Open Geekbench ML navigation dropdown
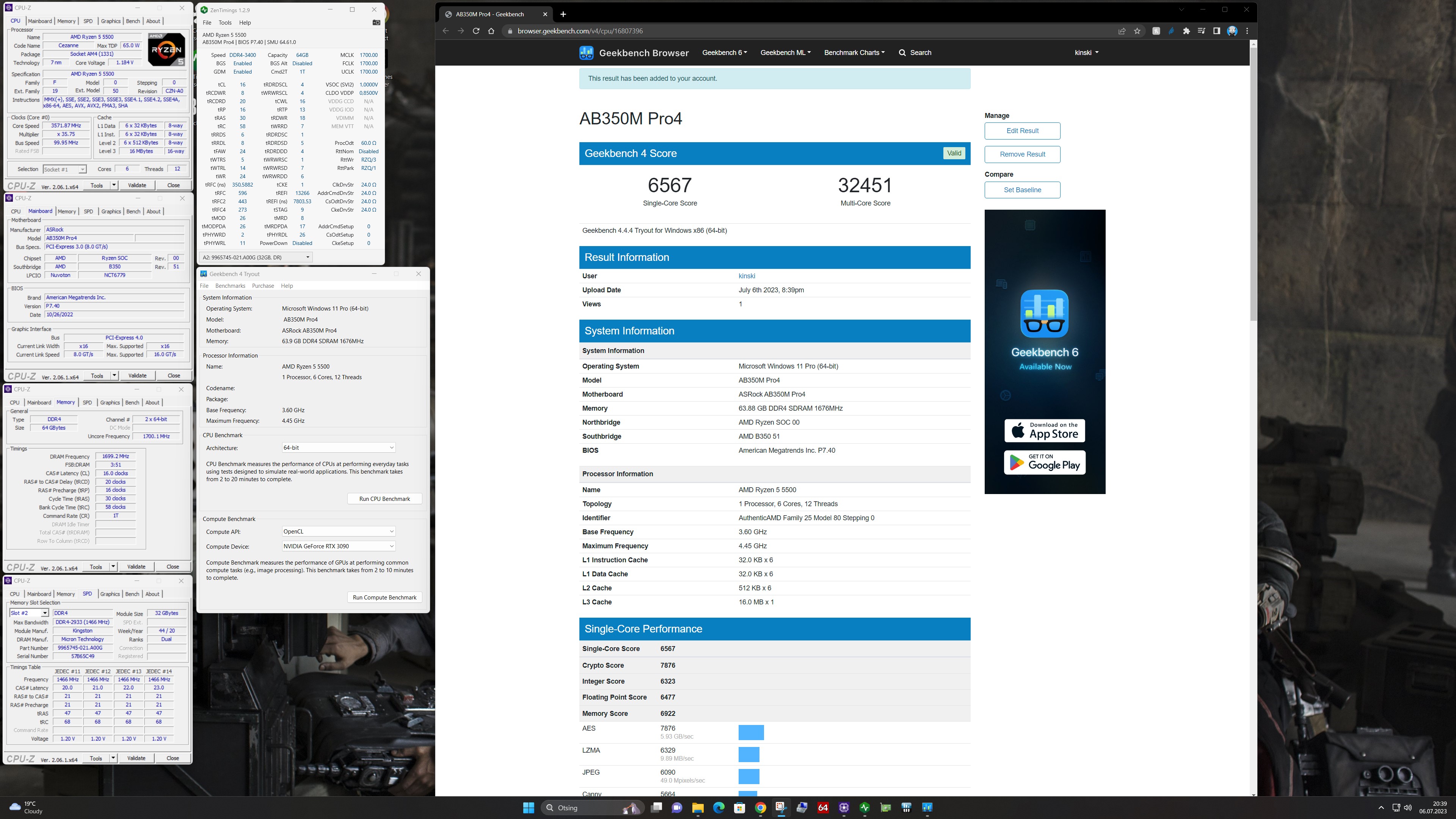Image resolution: width=1456 pixels, height=819 pixels. pos(786,53)
